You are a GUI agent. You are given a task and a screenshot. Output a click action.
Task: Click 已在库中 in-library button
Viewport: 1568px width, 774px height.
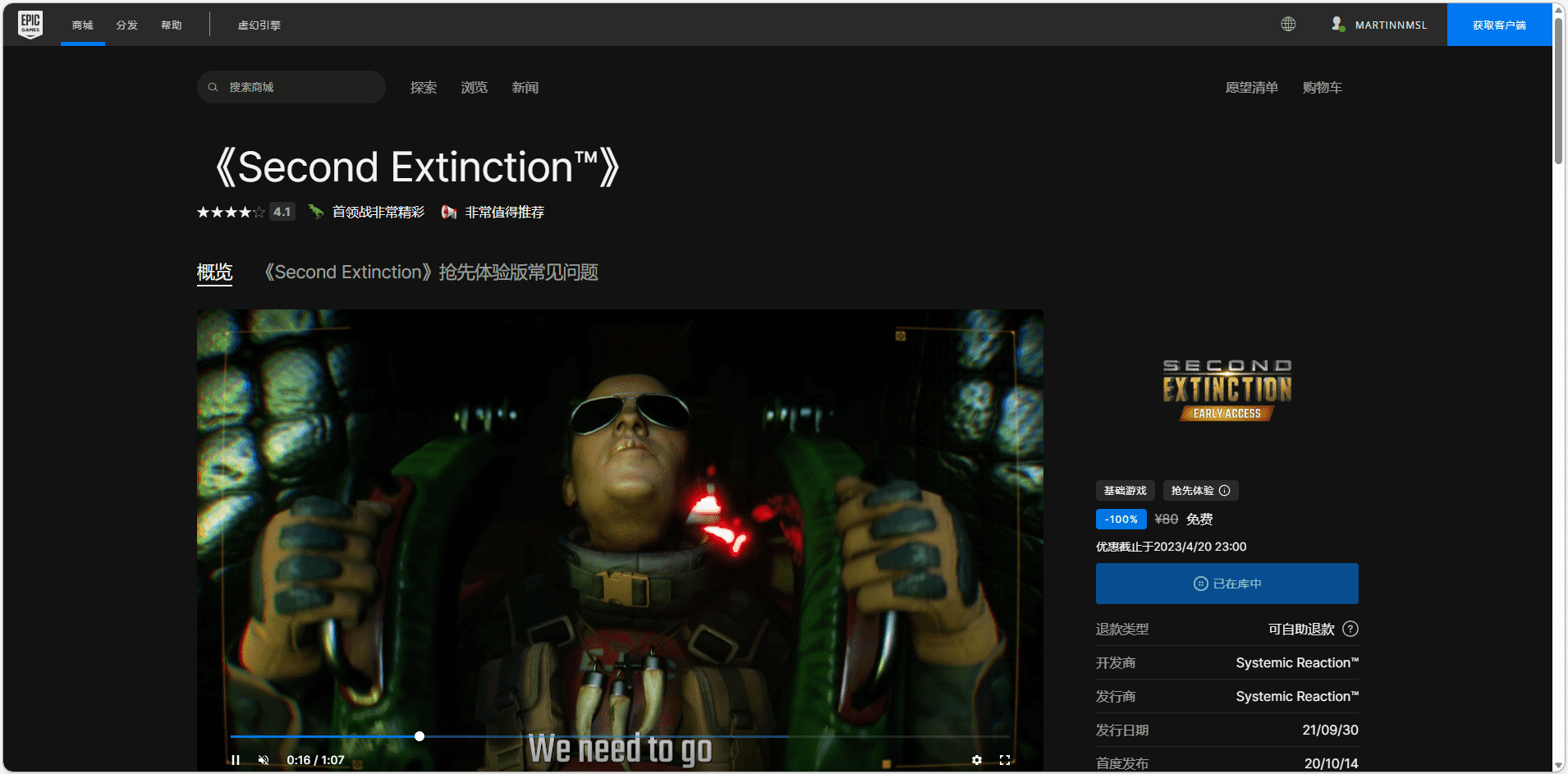pyautogui.click(x=1227, y=584)
